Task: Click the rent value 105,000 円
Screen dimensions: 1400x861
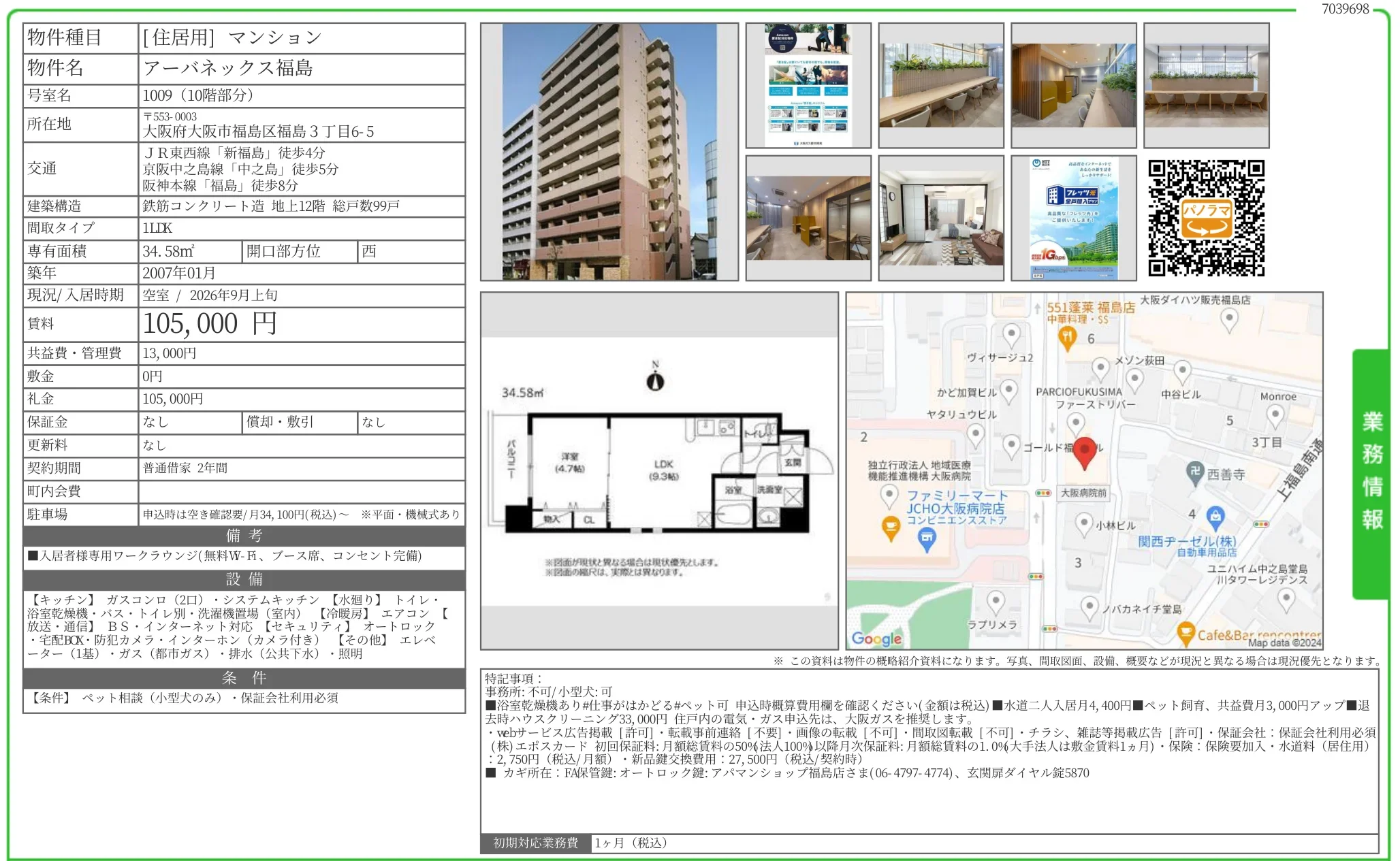Action: [210, 324]
